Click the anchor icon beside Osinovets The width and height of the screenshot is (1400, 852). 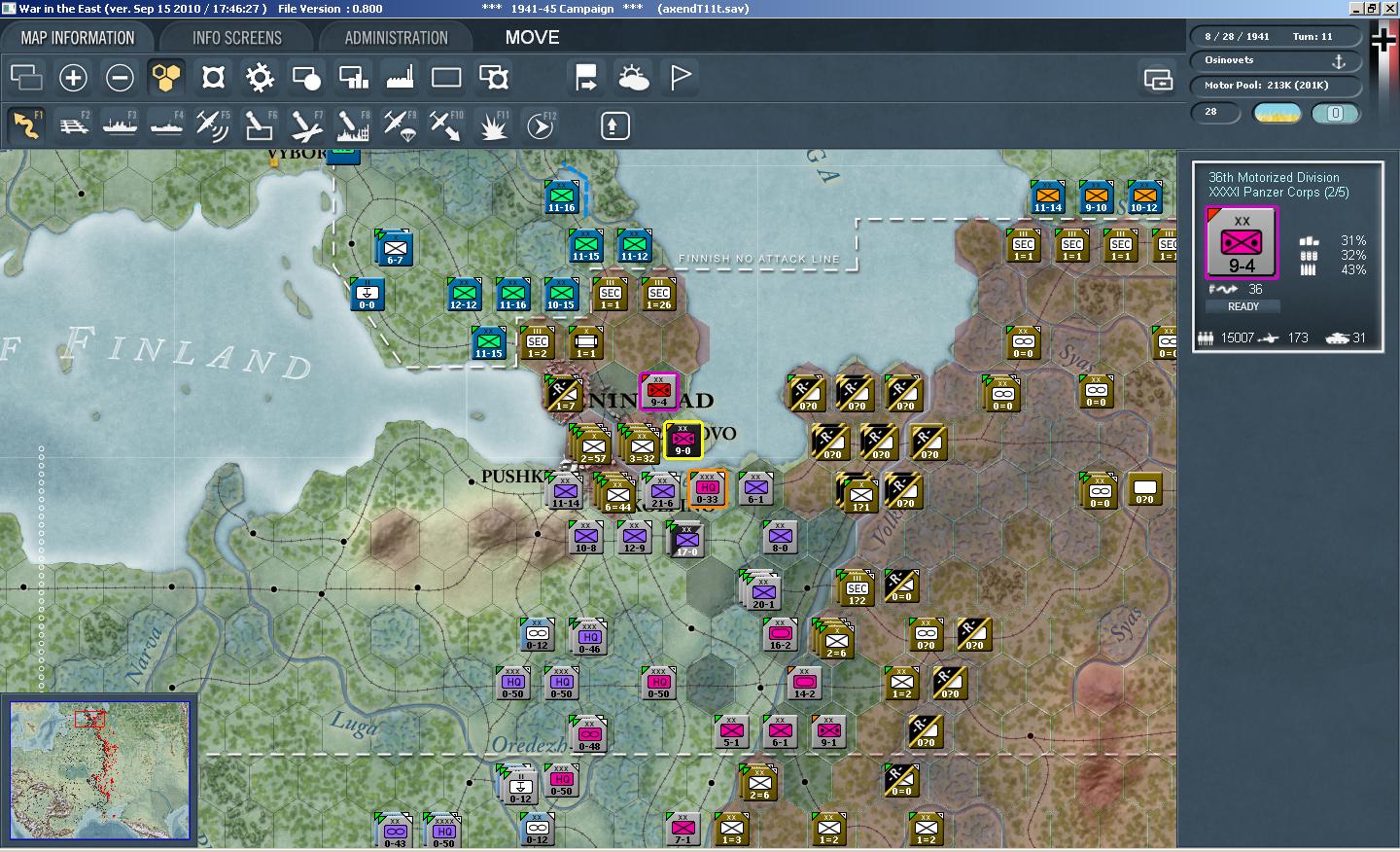tap(1338, 60)
